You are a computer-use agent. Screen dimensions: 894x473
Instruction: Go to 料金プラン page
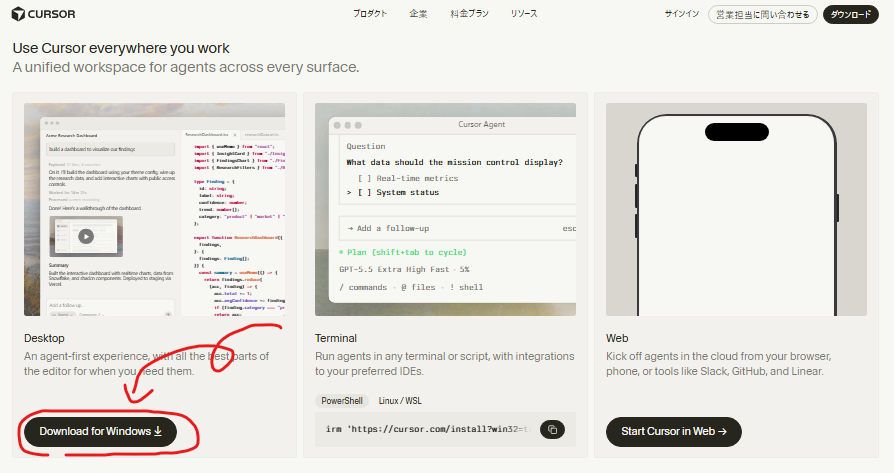tap(469, 14)
